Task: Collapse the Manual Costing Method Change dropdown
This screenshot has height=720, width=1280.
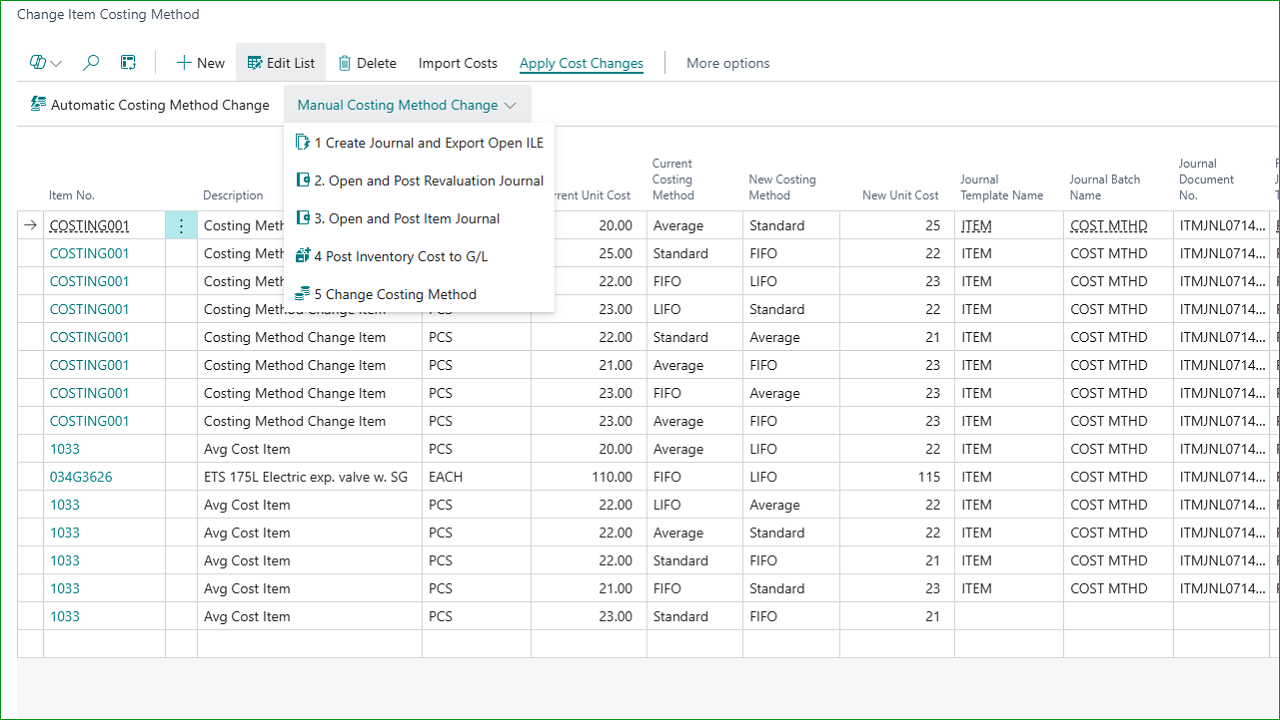Action: click(407, 105)
